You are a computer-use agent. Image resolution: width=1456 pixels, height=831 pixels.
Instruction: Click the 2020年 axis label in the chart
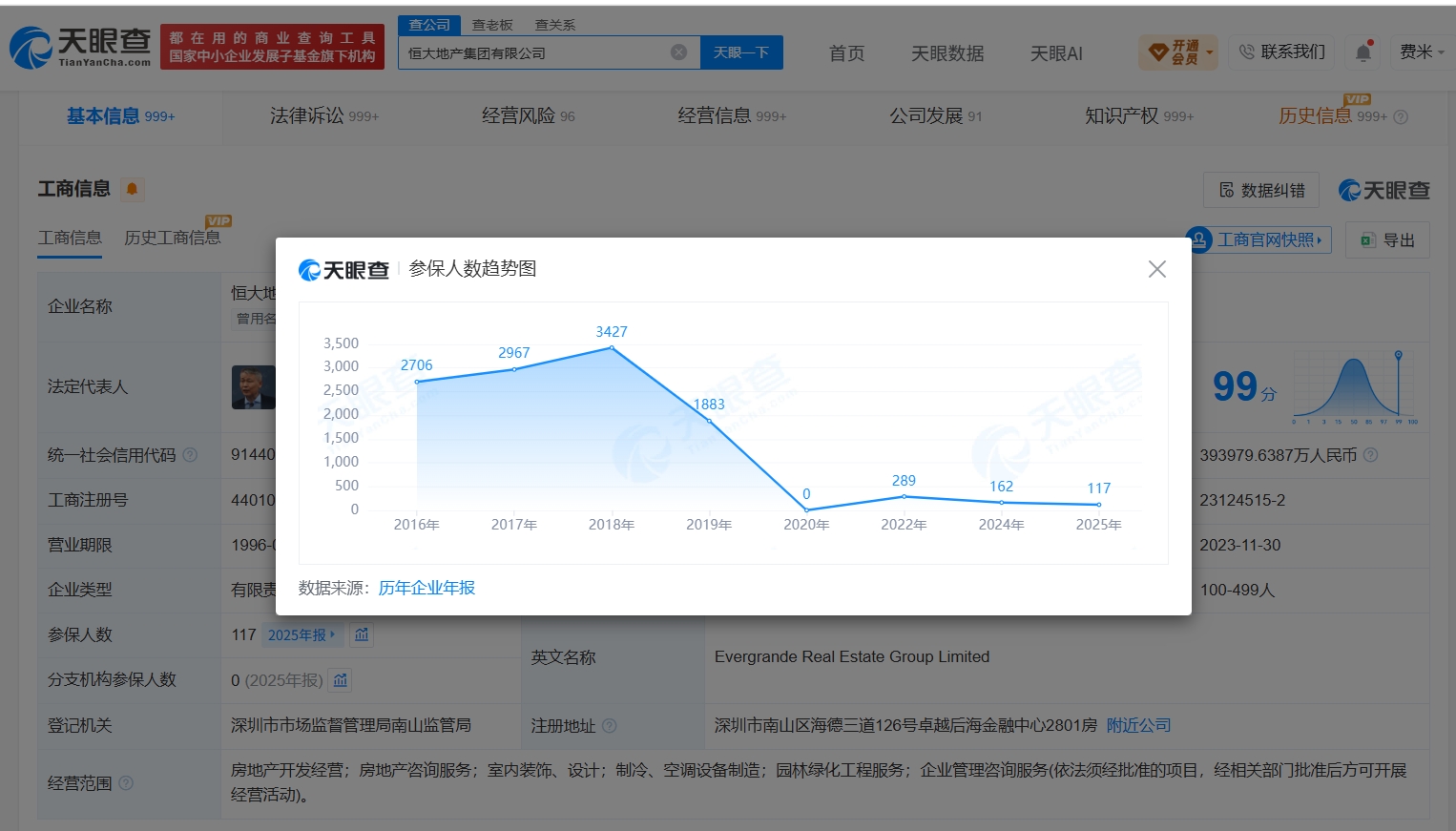(x=806, y=525)
